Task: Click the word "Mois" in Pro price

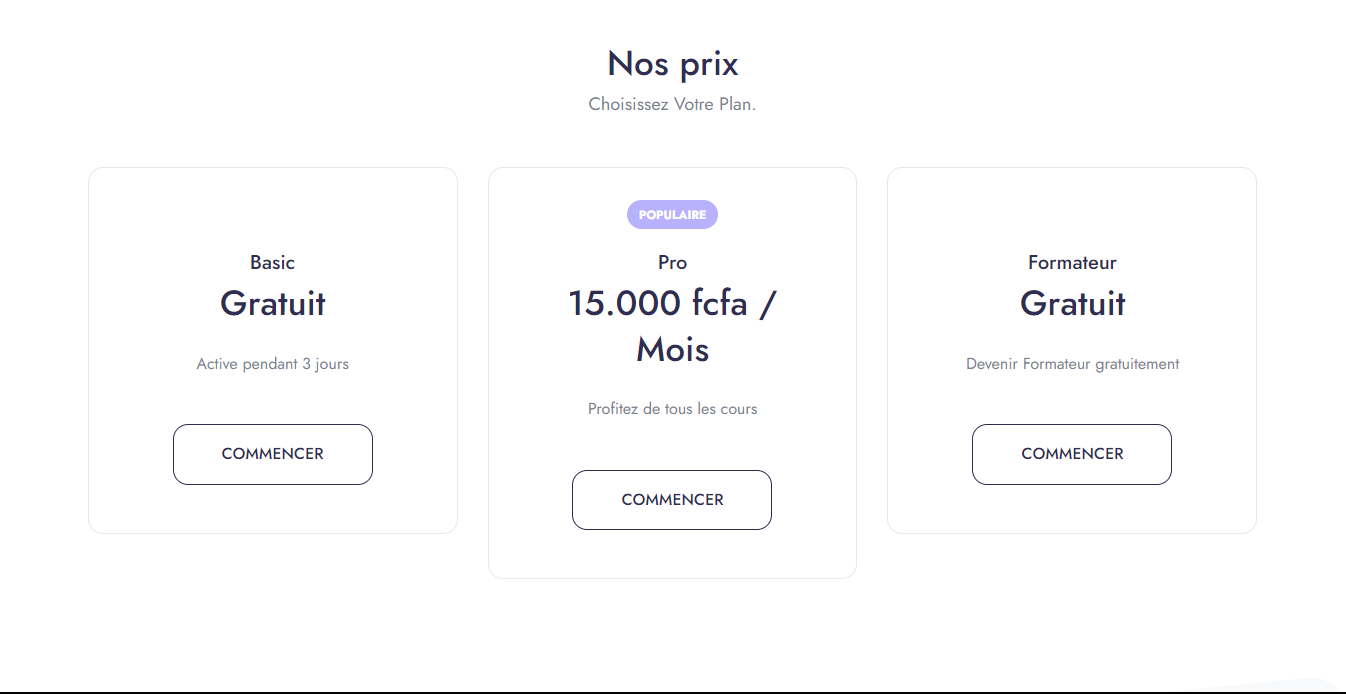Action: [673, 349]
